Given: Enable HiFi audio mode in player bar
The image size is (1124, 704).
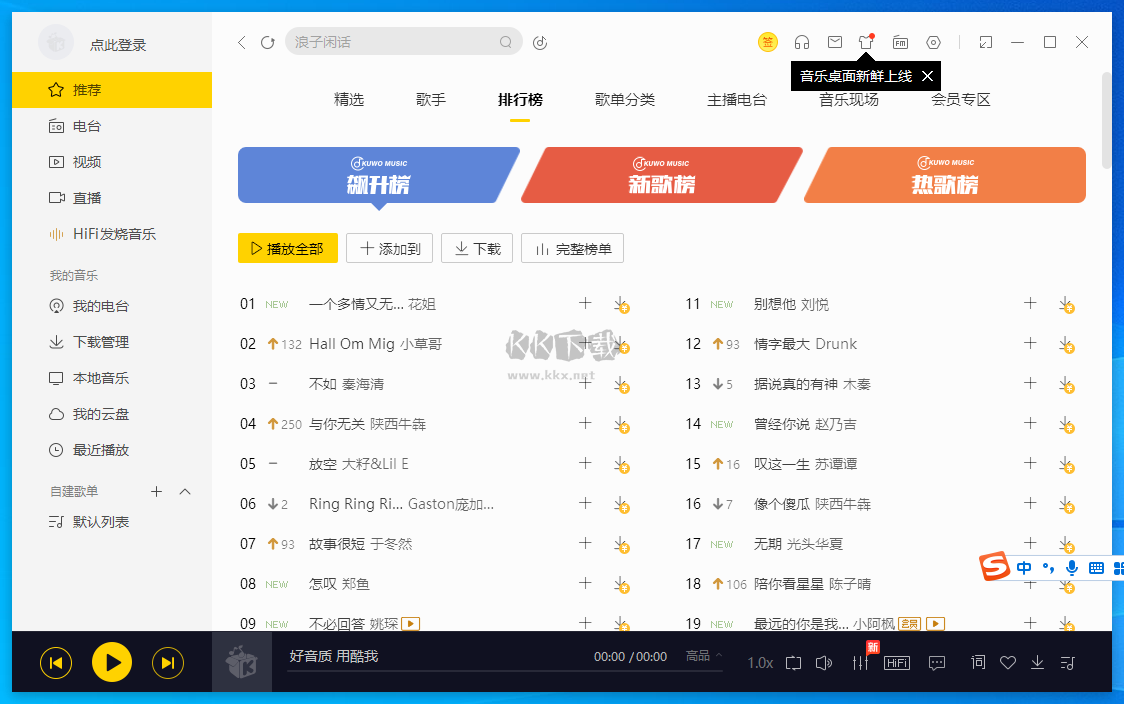Looking at the screenshot, I should click(x=897, y=662).
